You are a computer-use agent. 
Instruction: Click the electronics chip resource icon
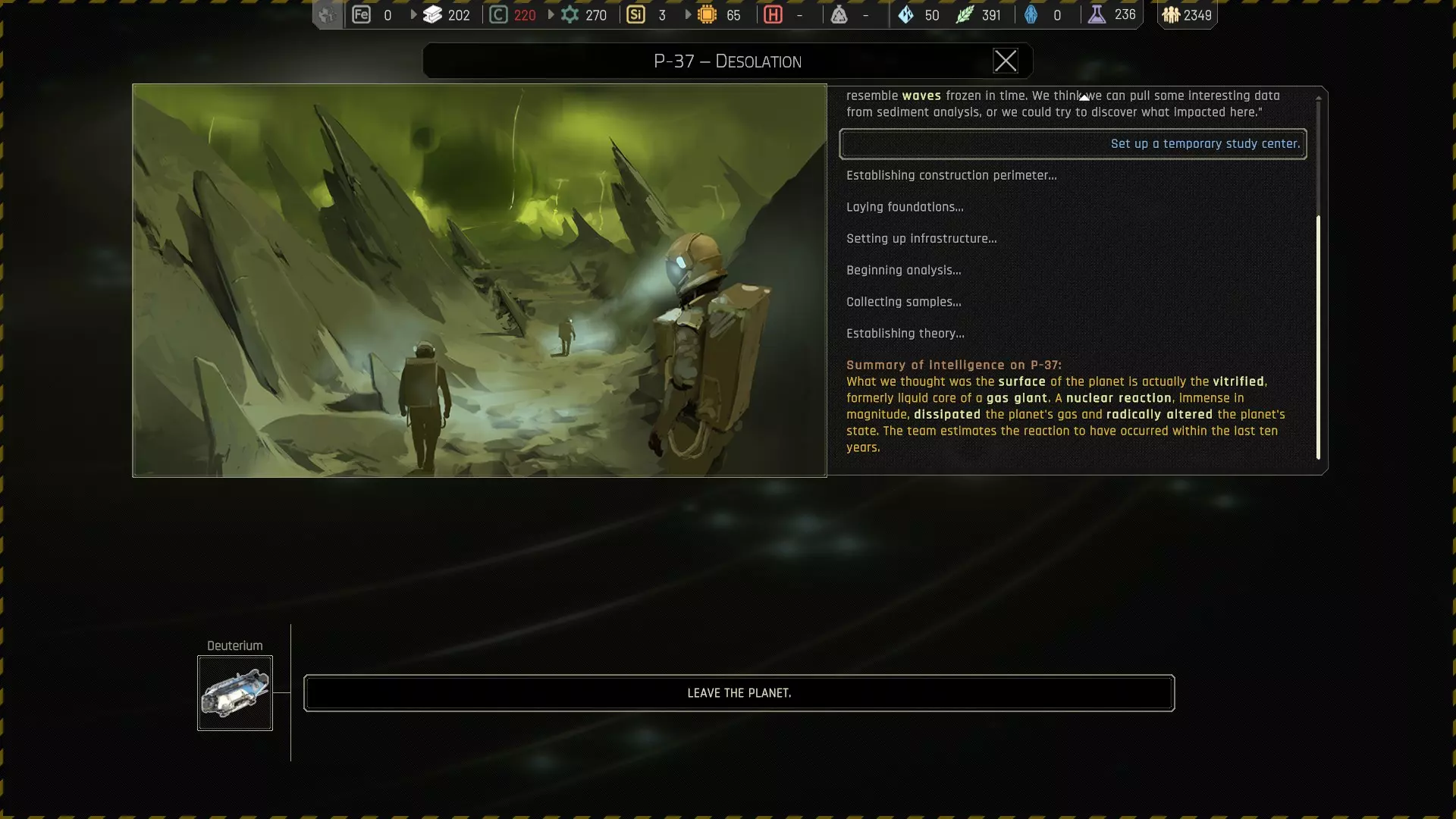[x=707, y=14]
